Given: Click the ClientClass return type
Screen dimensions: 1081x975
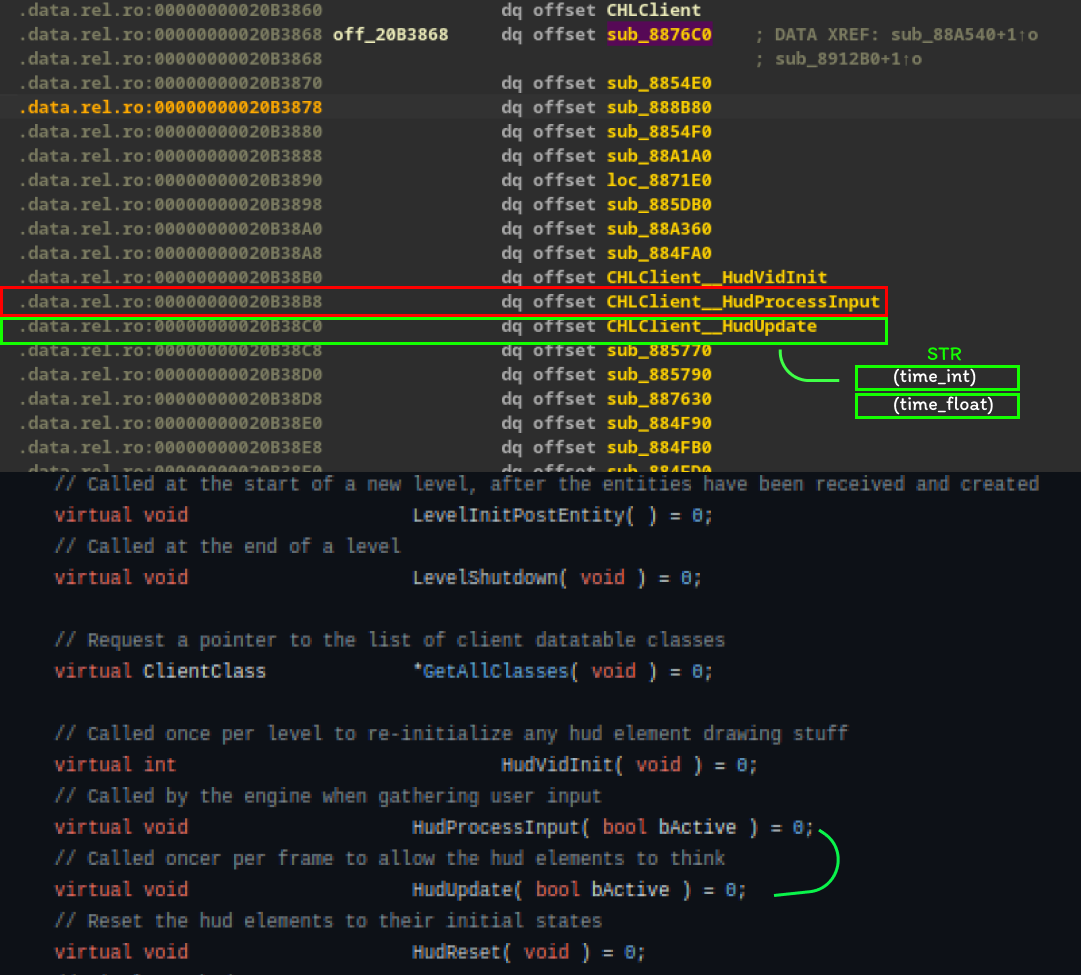Looking at the screenshot, I should pos(204,671).
